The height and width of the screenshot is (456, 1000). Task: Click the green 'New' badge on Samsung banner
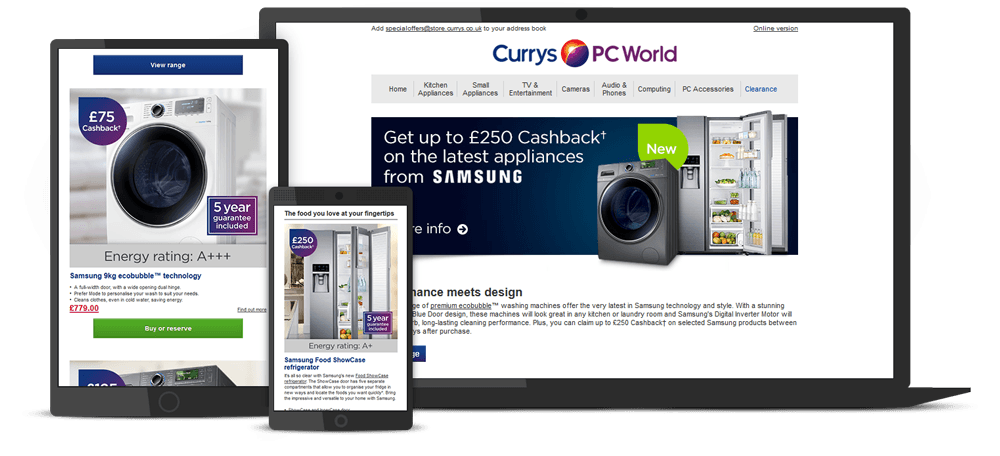click(663, 147)
